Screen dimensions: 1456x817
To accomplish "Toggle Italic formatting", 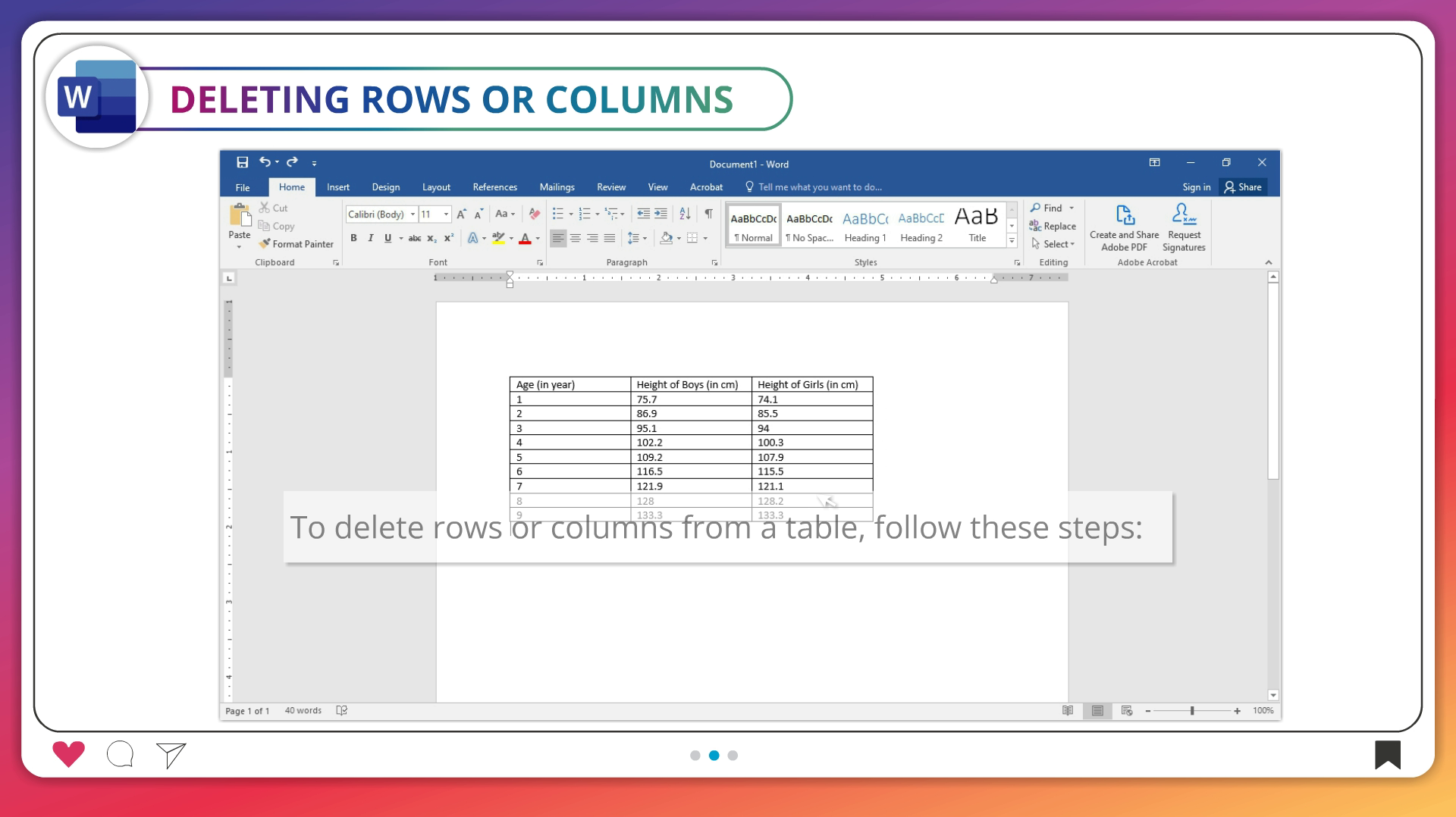I will pos(371,238).
